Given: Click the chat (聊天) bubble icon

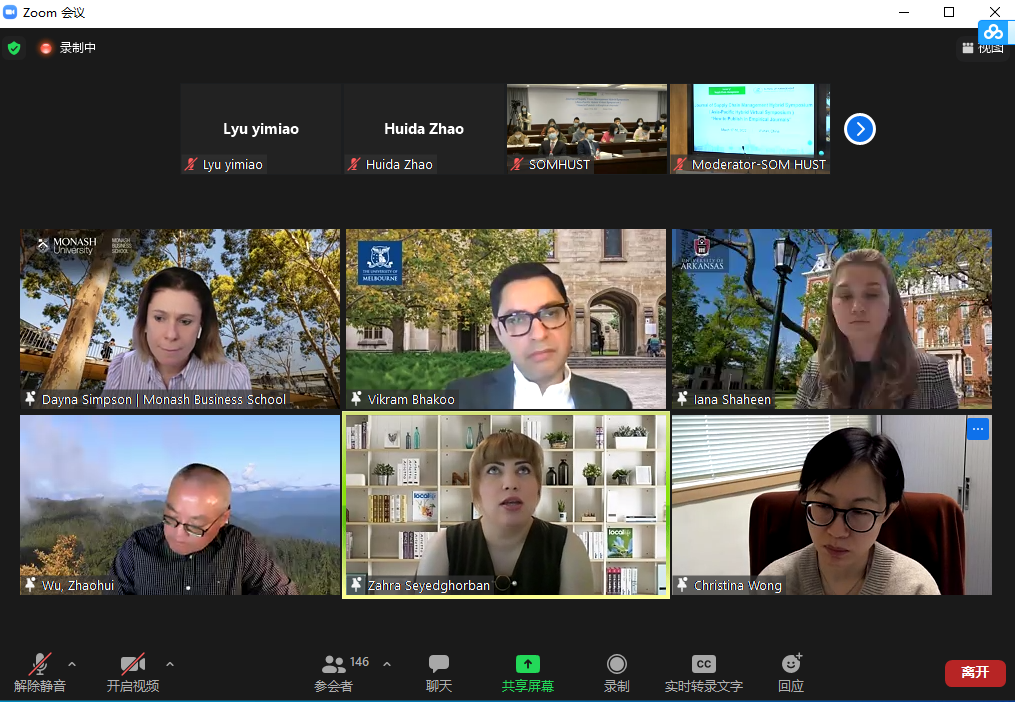Looking at the screenshot, I should tap(439, 665).
